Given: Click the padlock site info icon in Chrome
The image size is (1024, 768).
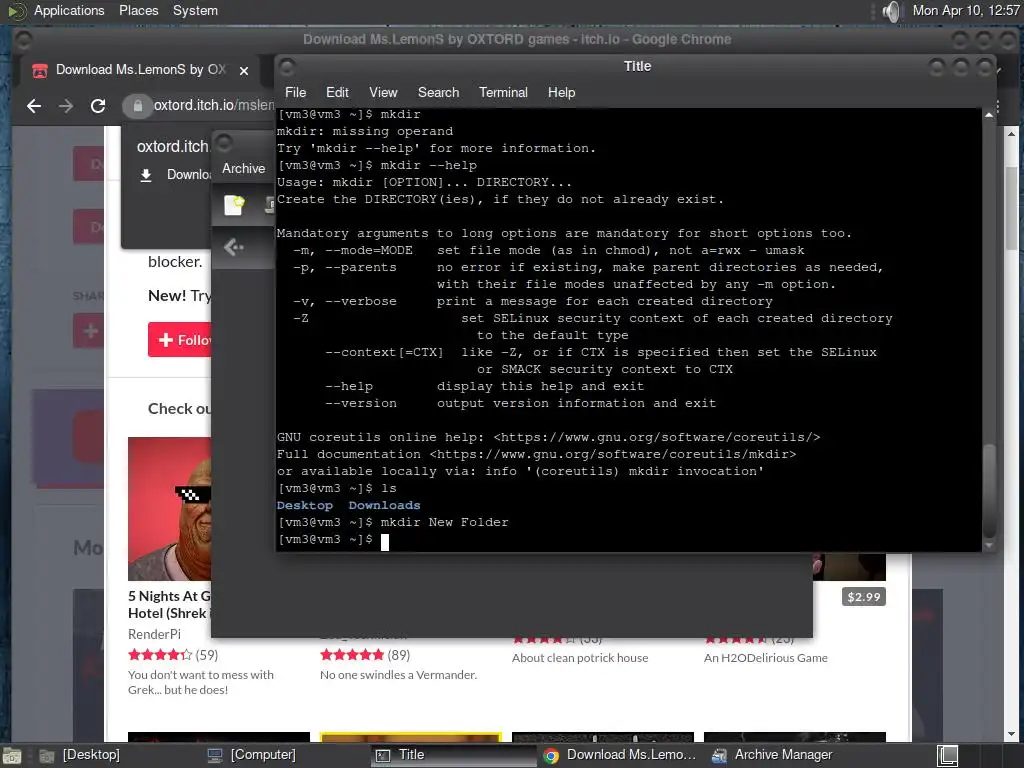Looking at the screenshot, I should tap(137, 106).
